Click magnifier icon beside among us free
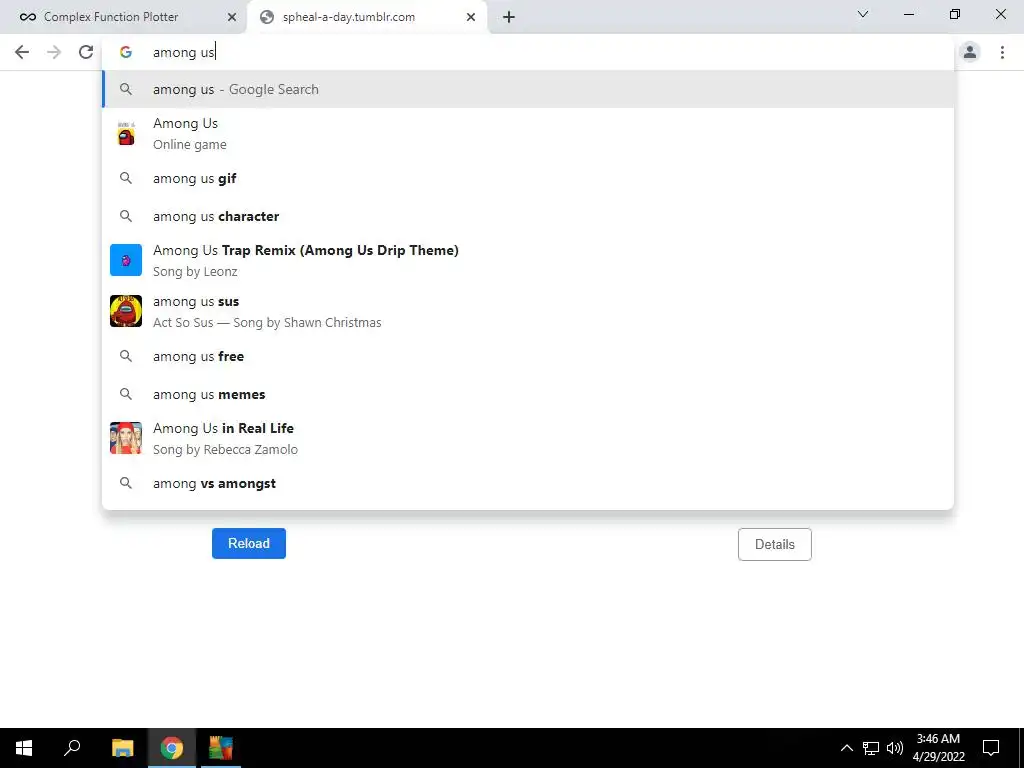Screen dimensions: 1024x768 pyautogui.click(x=126, y=357)
